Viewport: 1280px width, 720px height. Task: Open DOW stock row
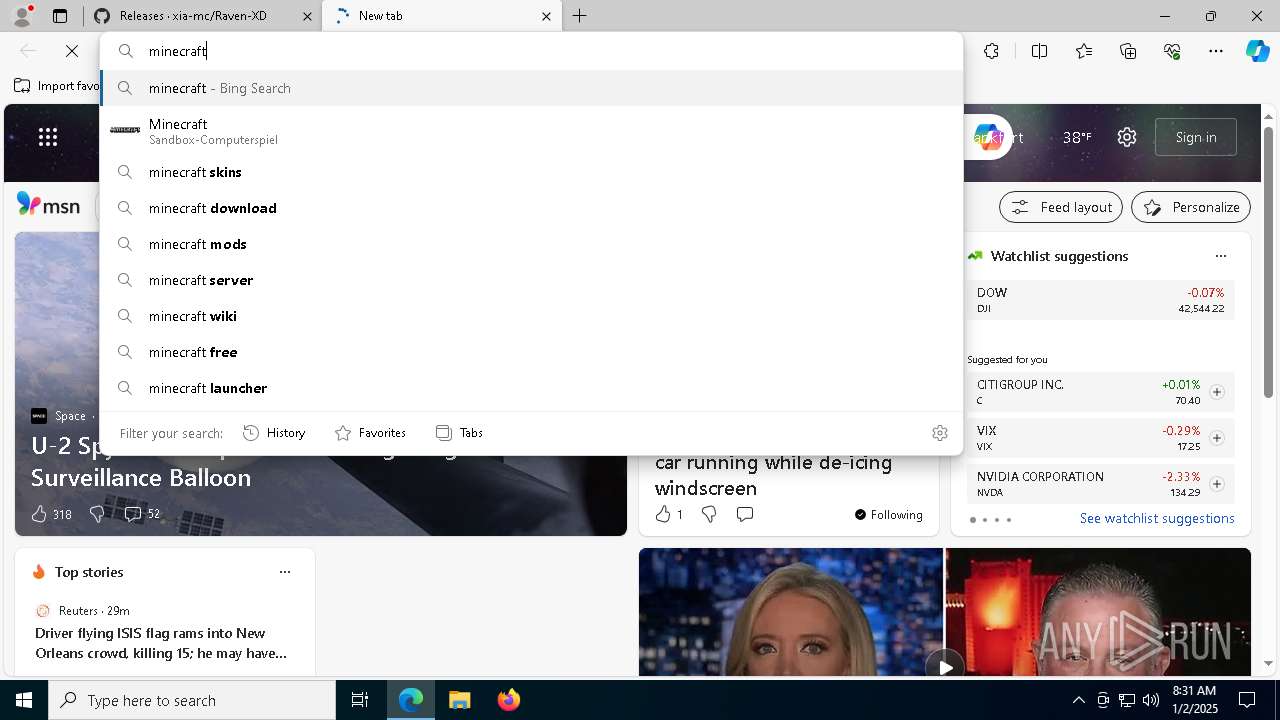[1100, 300]
